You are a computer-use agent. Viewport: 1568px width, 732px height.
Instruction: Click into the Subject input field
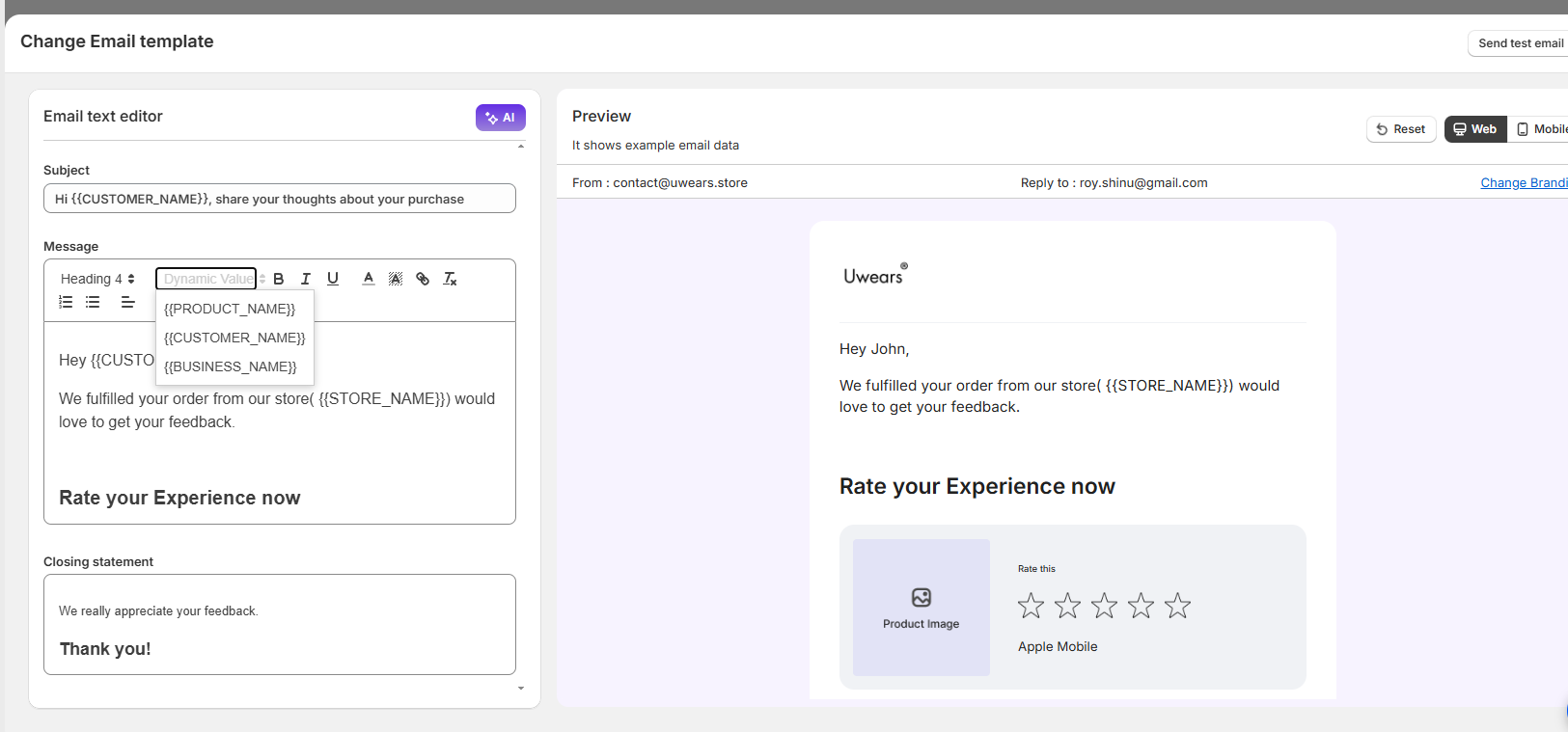pyautogui.click(x=280, y=199)
